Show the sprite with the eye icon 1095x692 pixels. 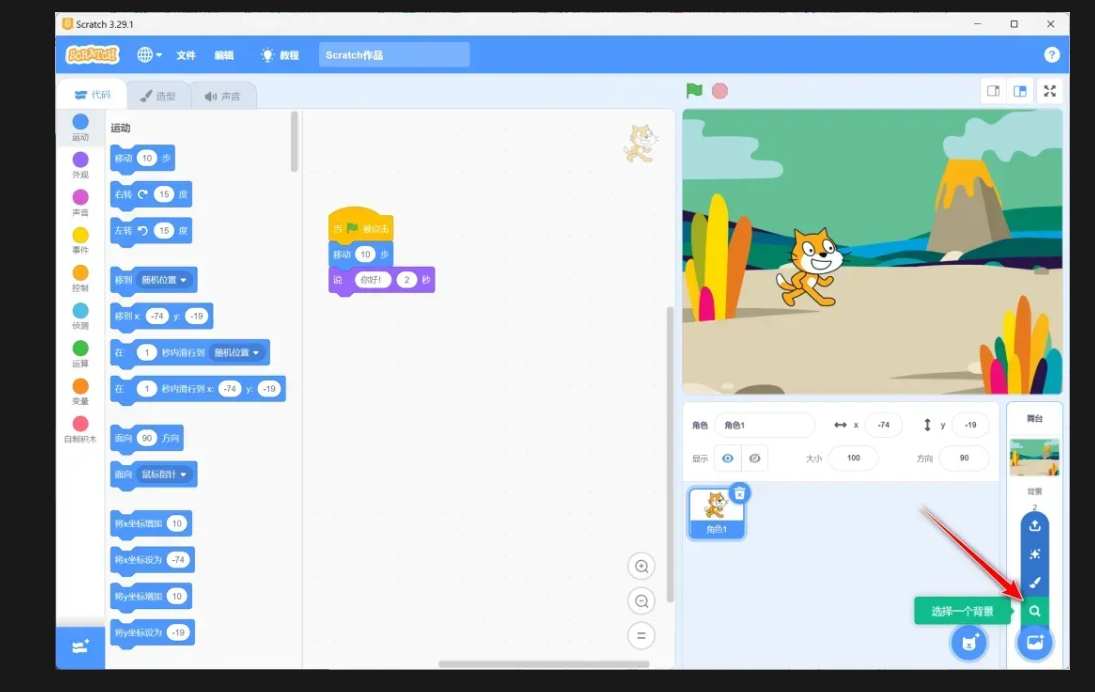pyautogui.click(x=728, y=458)
